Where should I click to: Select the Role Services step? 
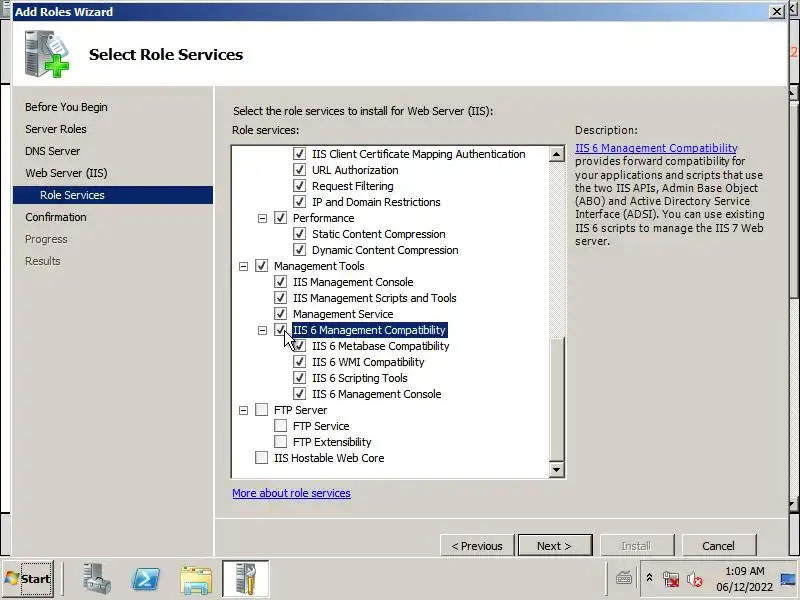pyautogui.click(x=113, y=195)
